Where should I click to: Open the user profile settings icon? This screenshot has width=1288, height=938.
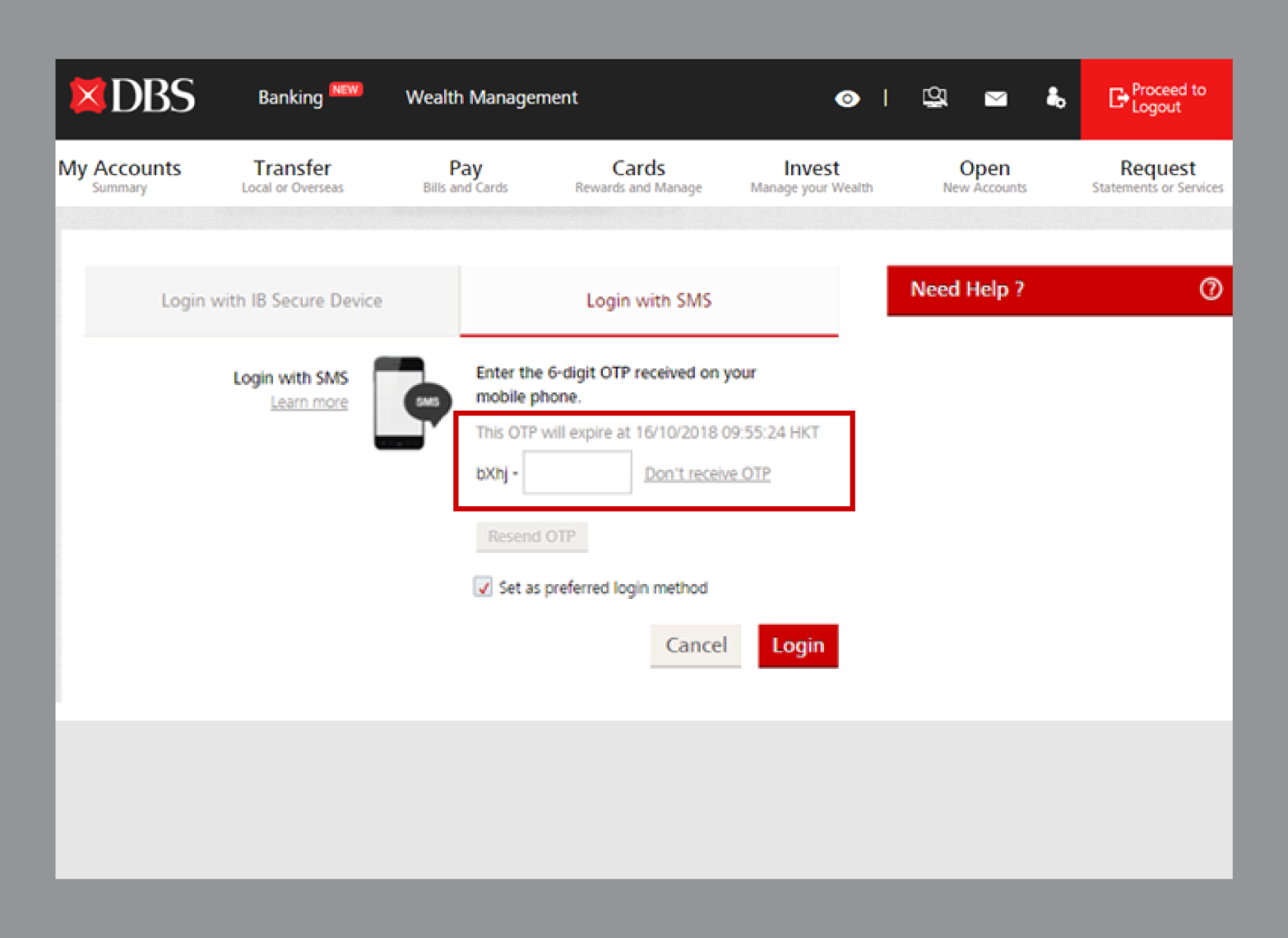[1054, 98]
